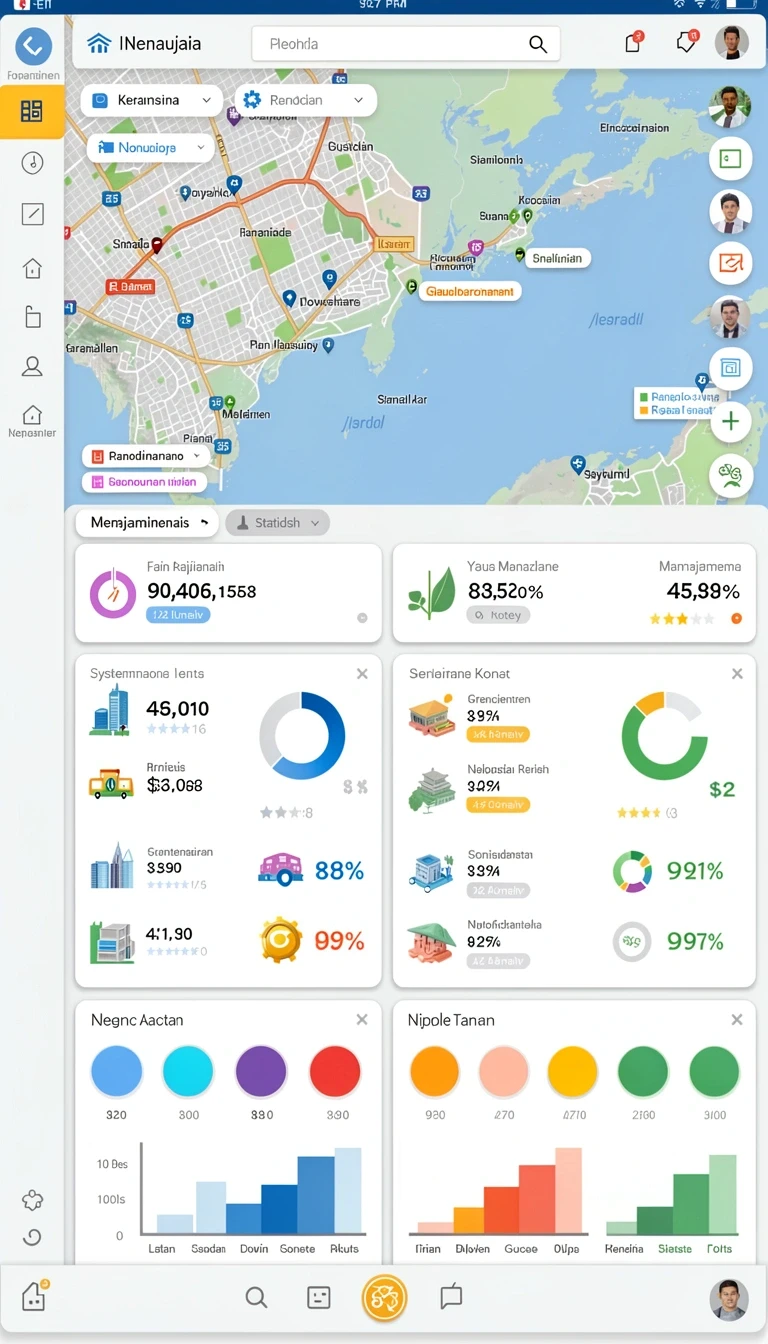768x1344 pixels.
Task: Open the Nonuoioja dropdown on map
Action: pyautogui.click(x=150, y=148)
